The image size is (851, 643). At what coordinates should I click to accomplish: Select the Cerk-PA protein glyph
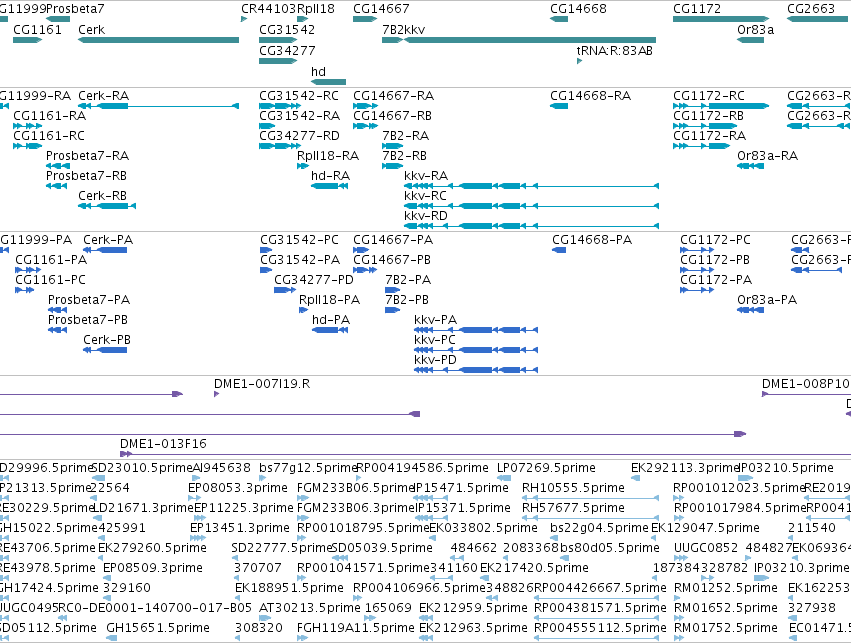click(x=105, y=250)
